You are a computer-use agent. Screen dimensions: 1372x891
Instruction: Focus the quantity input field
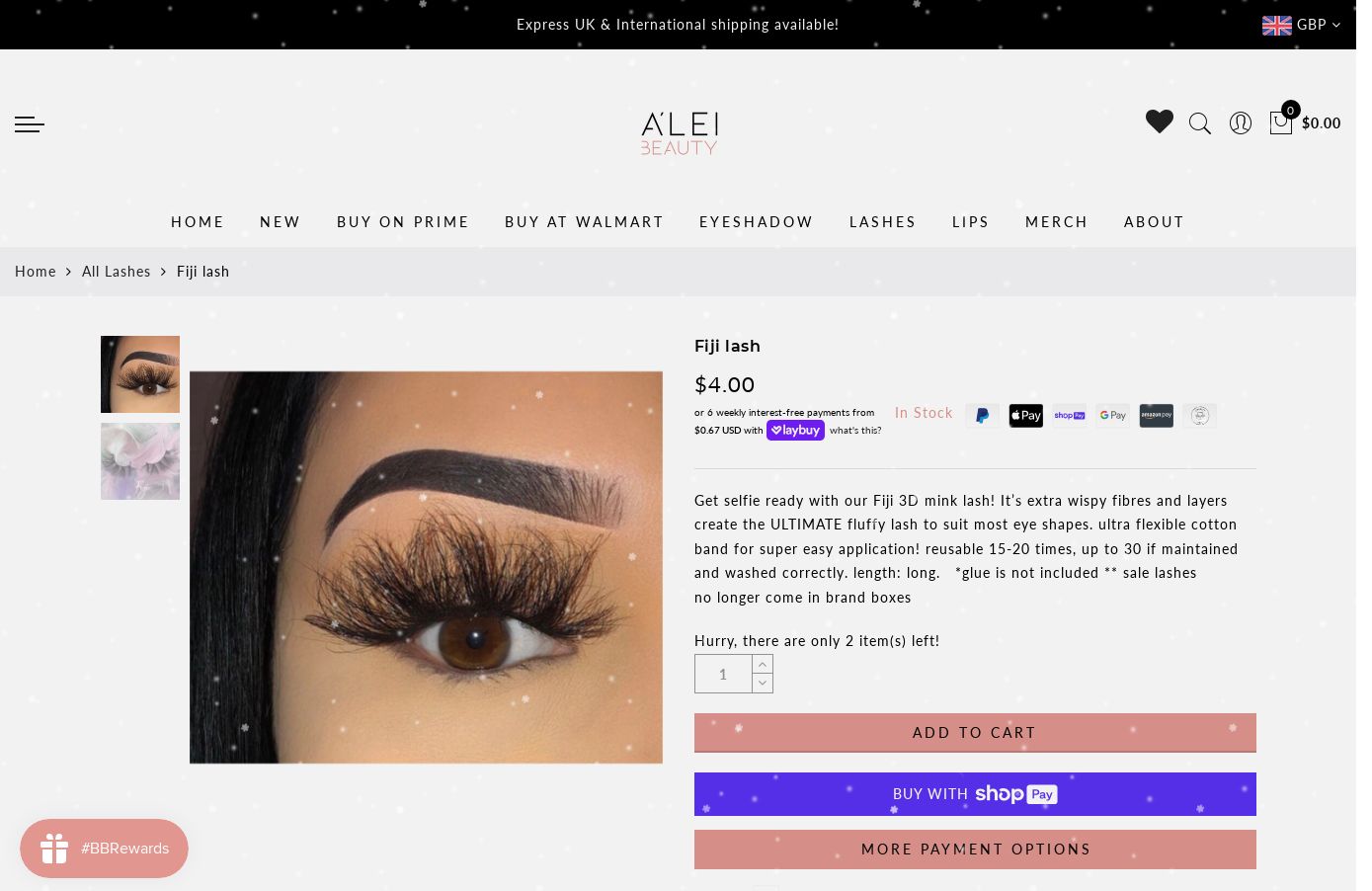point(723,674)
